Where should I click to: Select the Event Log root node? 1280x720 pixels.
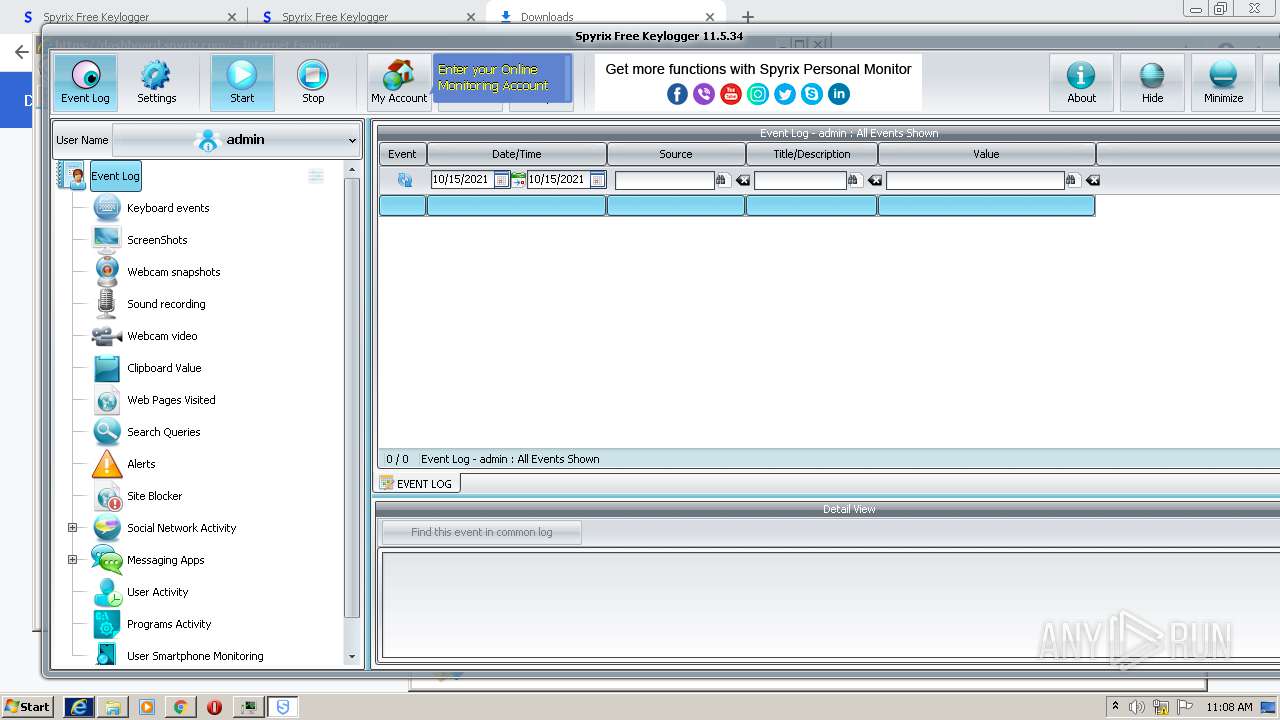click(x=115, y=176)
